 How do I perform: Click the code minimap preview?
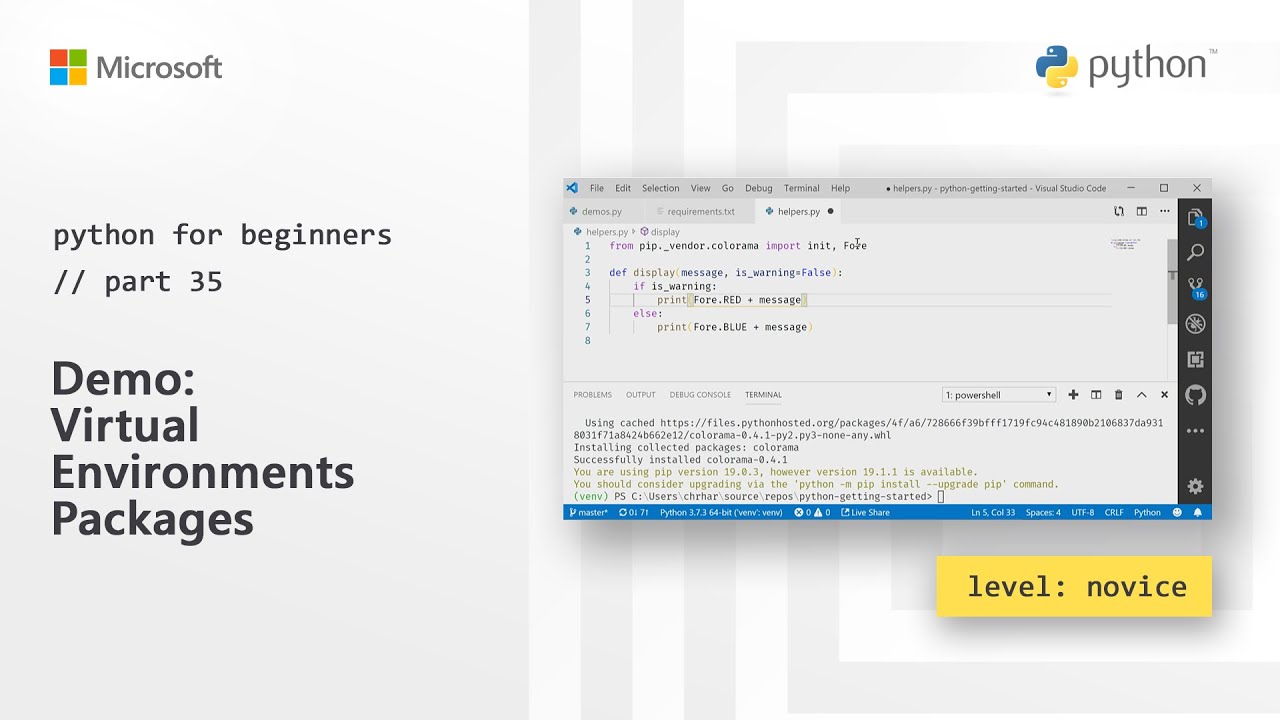[x=1125, y=244]
